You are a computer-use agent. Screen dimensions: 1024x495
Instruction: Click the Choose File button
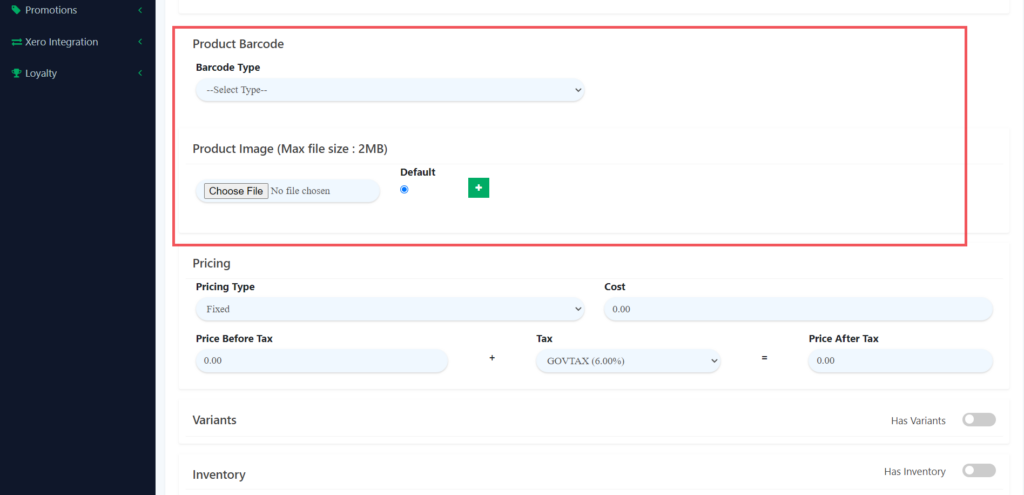pos(236,191)
